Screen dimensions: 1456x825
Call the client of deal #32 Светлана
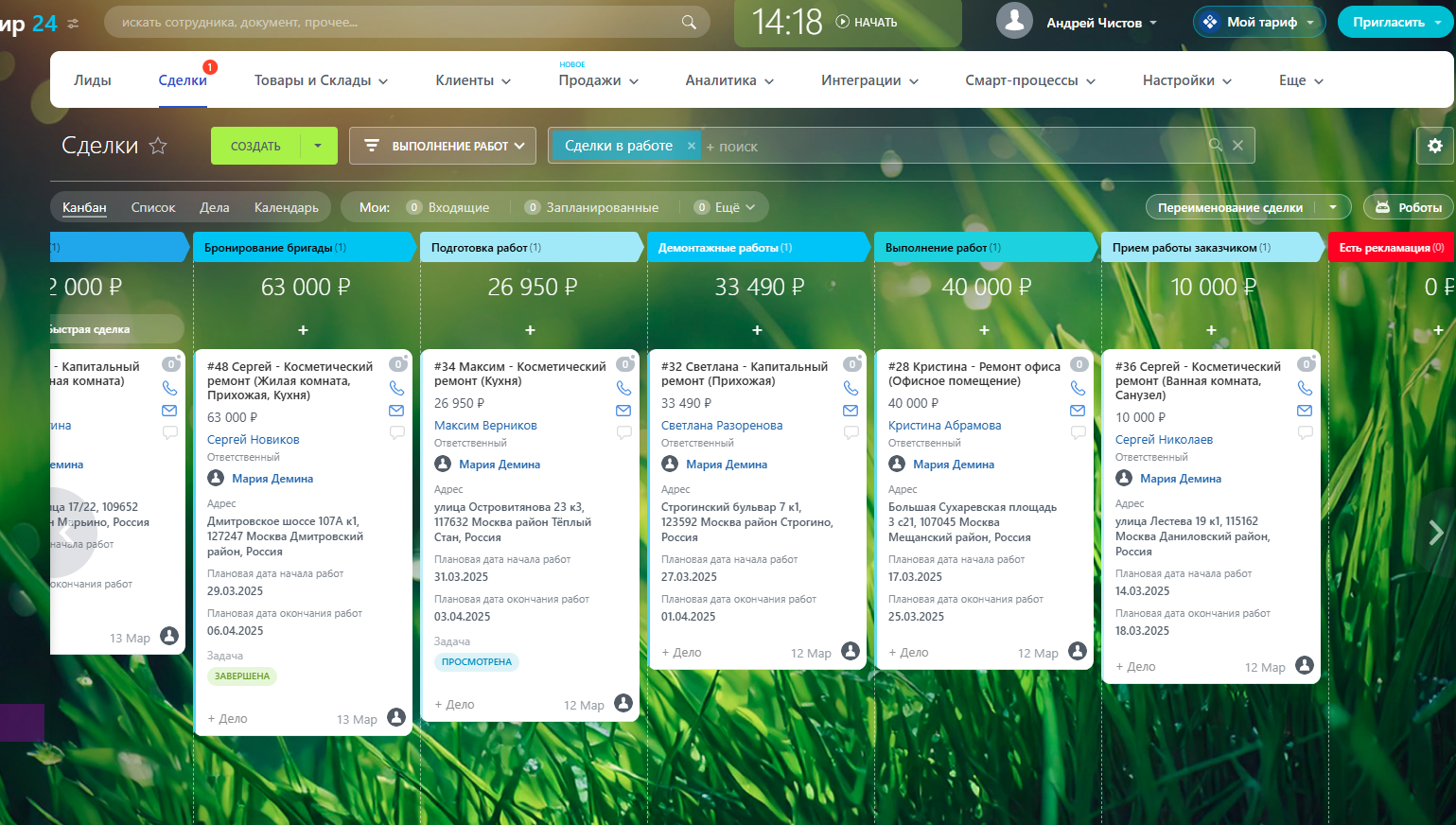click(851, 388)
